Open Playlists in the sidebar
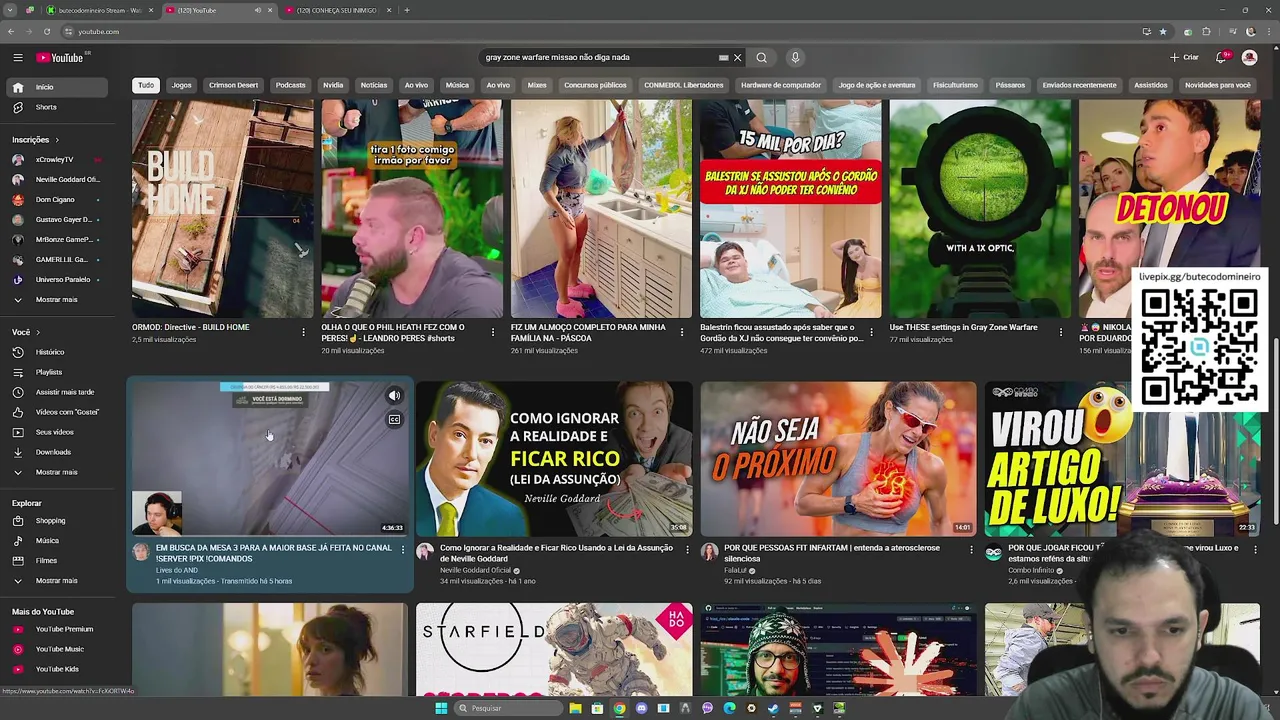 (56, 372)
